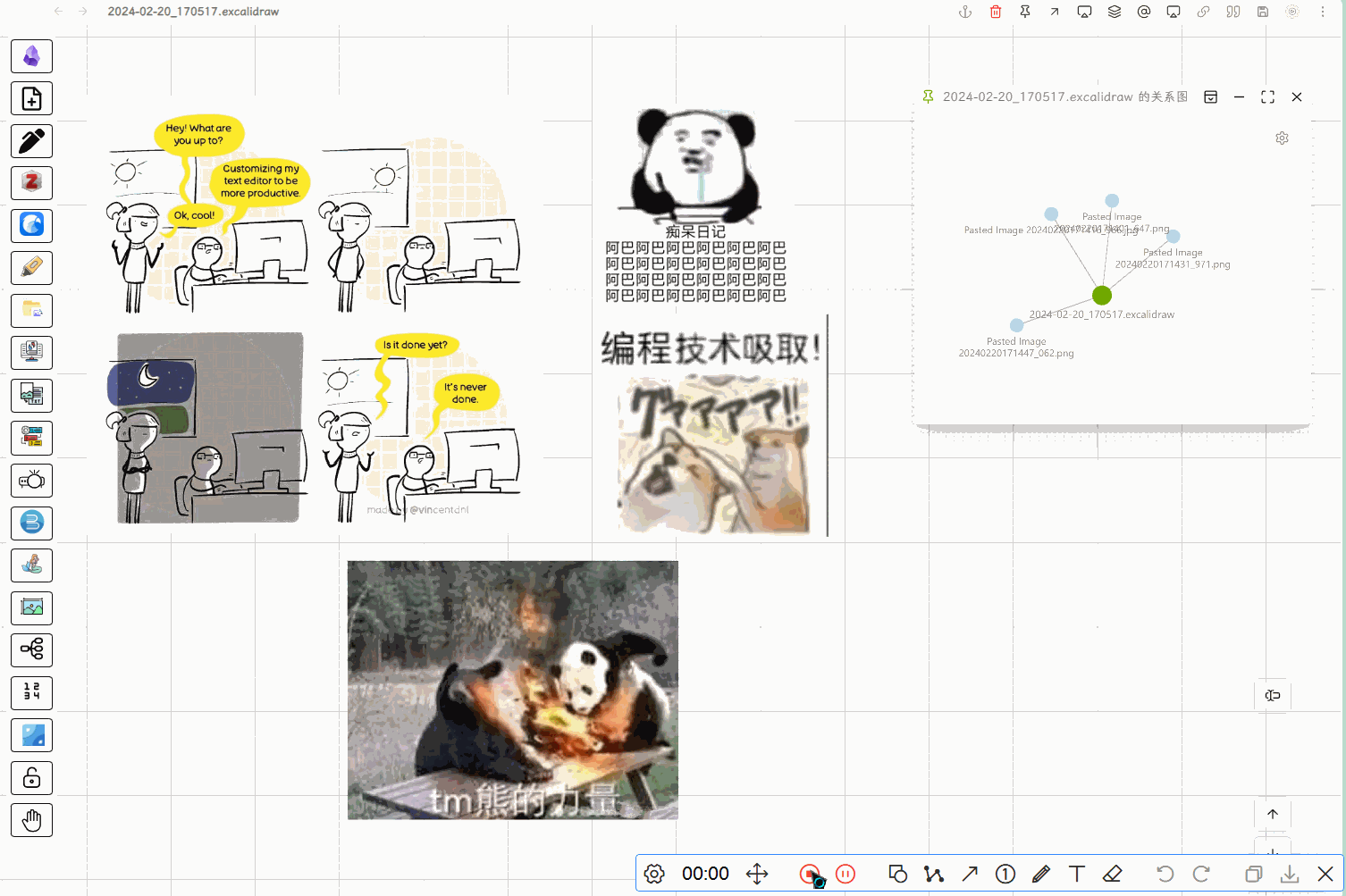Select the highlighter marker tool
1346x896 pixels.
31,268
